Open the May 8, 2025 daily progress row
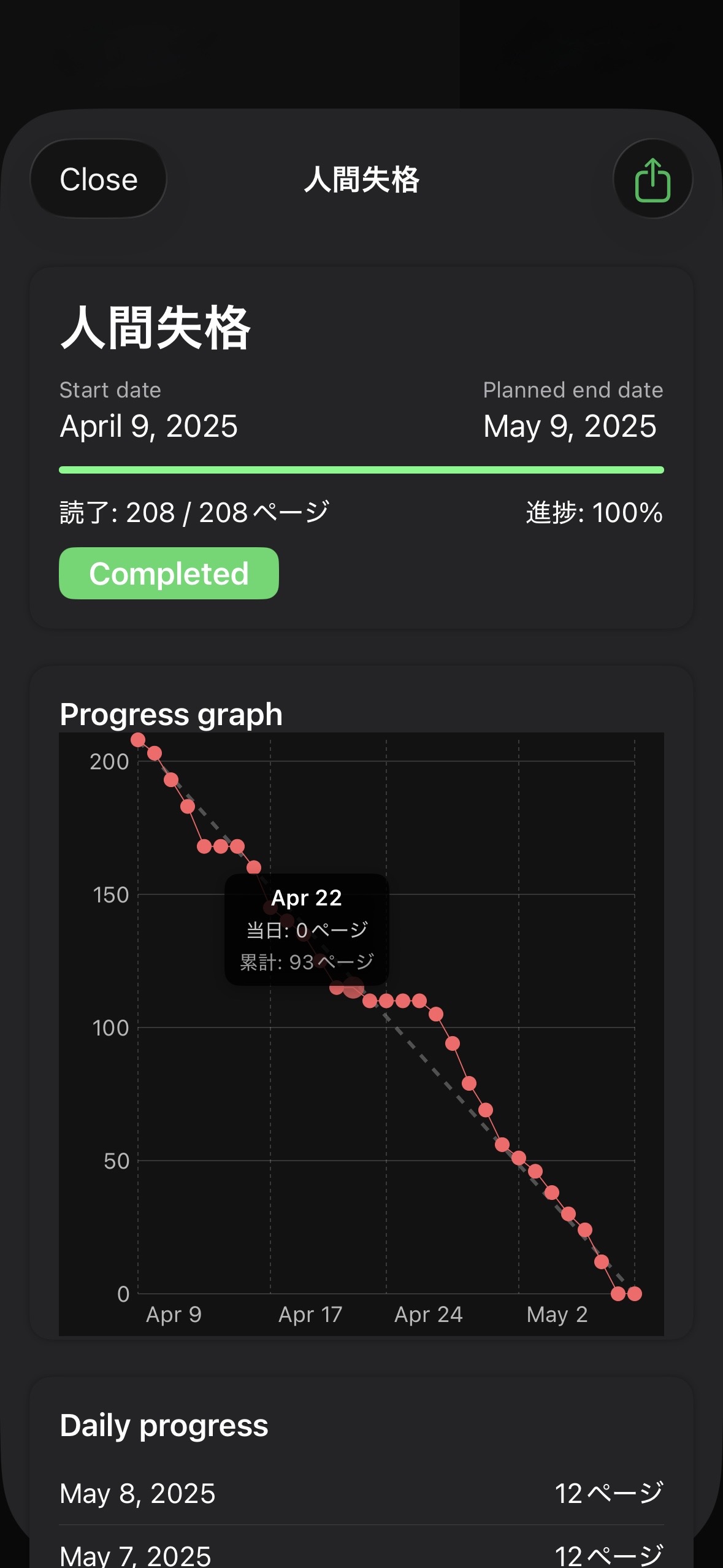This screenshot has height=1568, width=723. tap(361, 1493)
